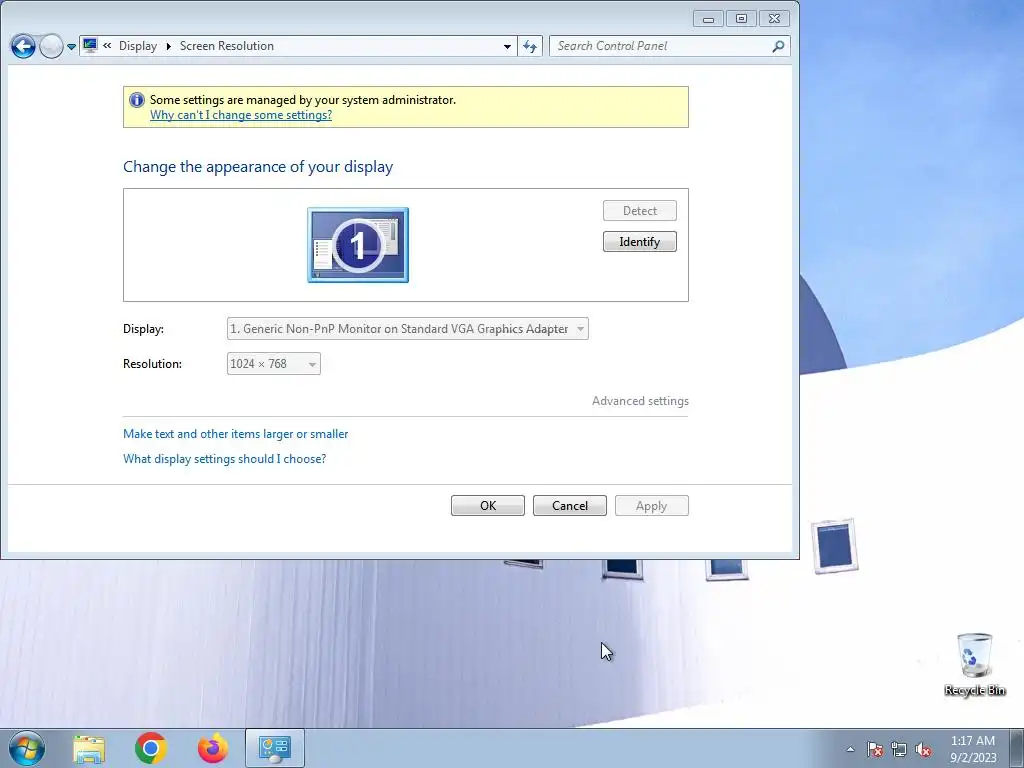The width and height of the screenshot is (1024, 768).
Task: Launch Windows Explorer from the taskbar
Action: click(89, 748)
